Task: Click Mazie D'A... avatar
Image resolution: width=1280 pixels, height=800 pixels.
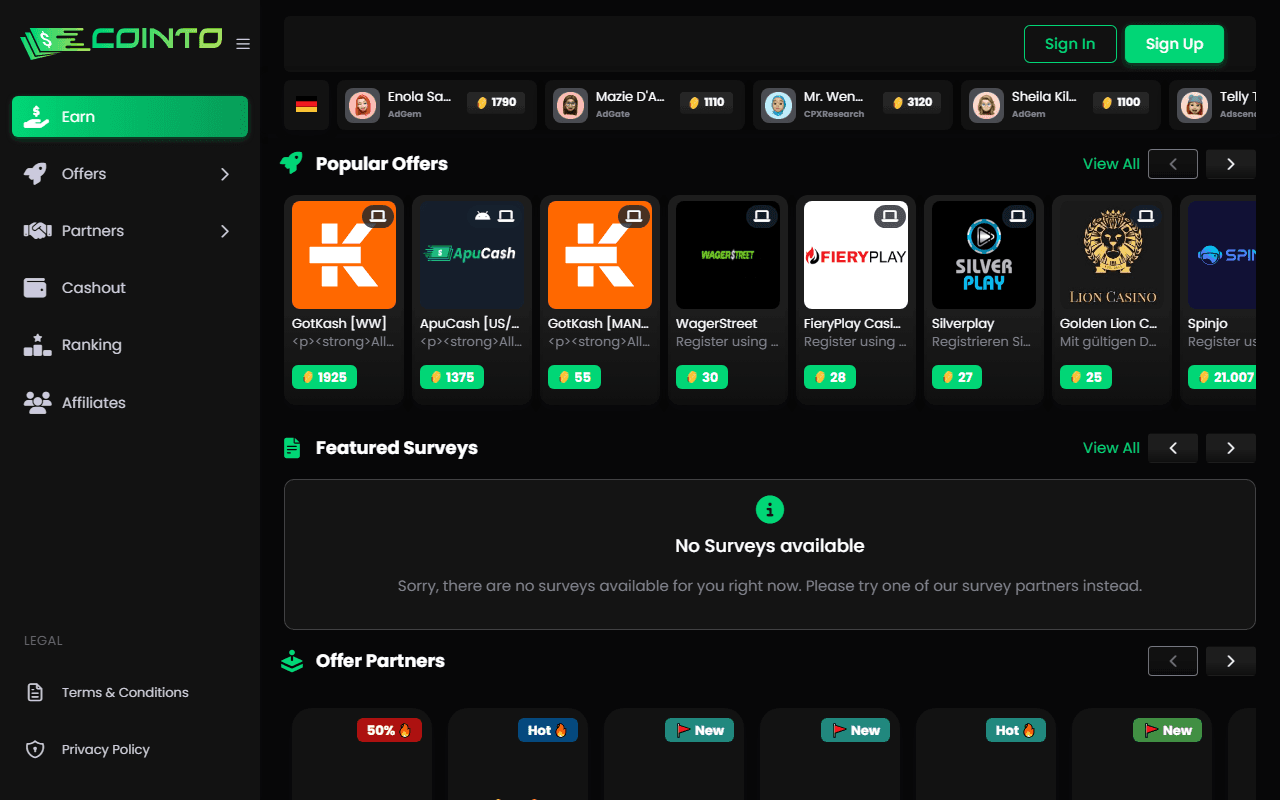Action: pos(571,105)
